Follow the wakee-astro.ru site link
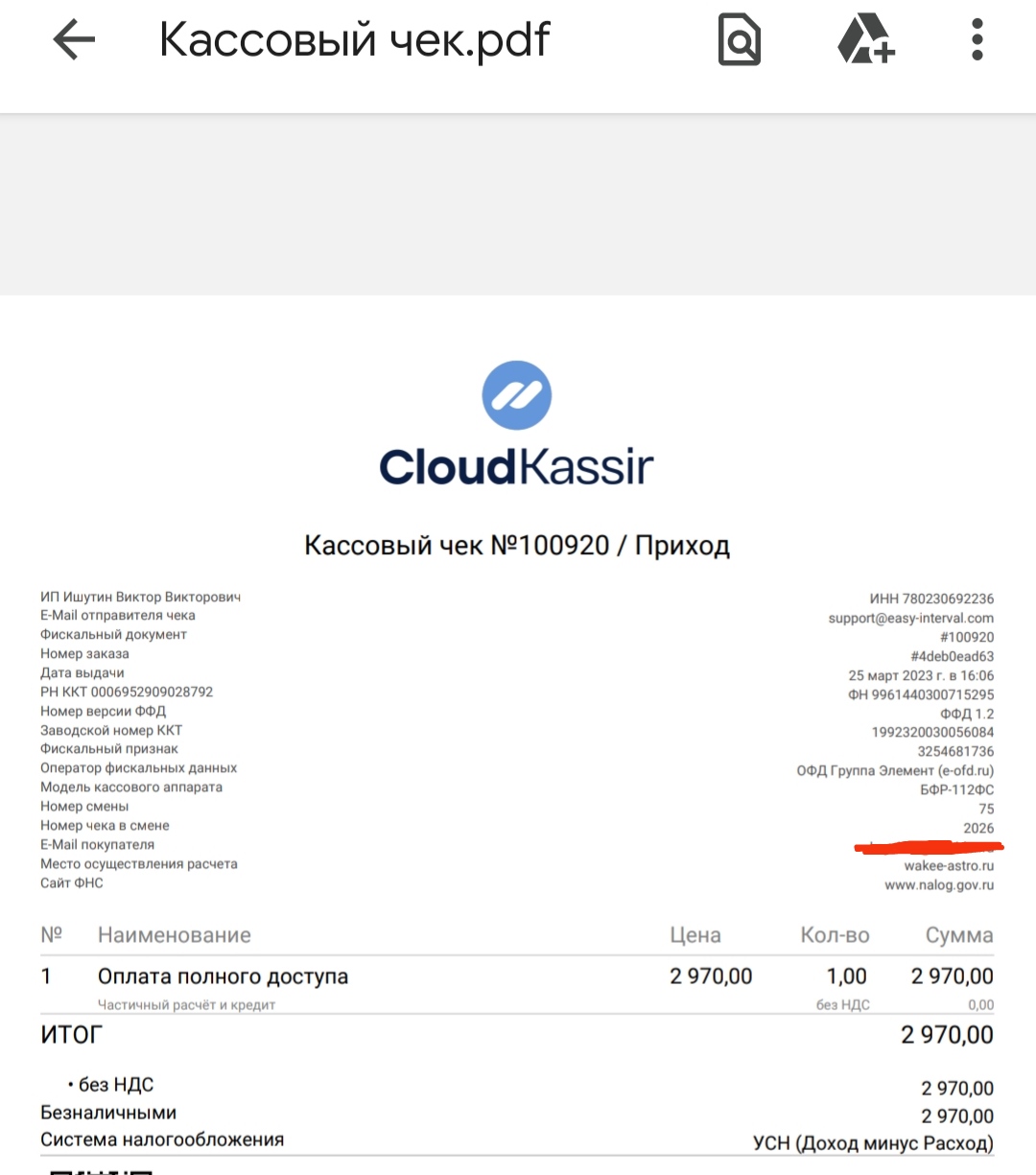This screenshot has height=1175, width=1036. 949,866
